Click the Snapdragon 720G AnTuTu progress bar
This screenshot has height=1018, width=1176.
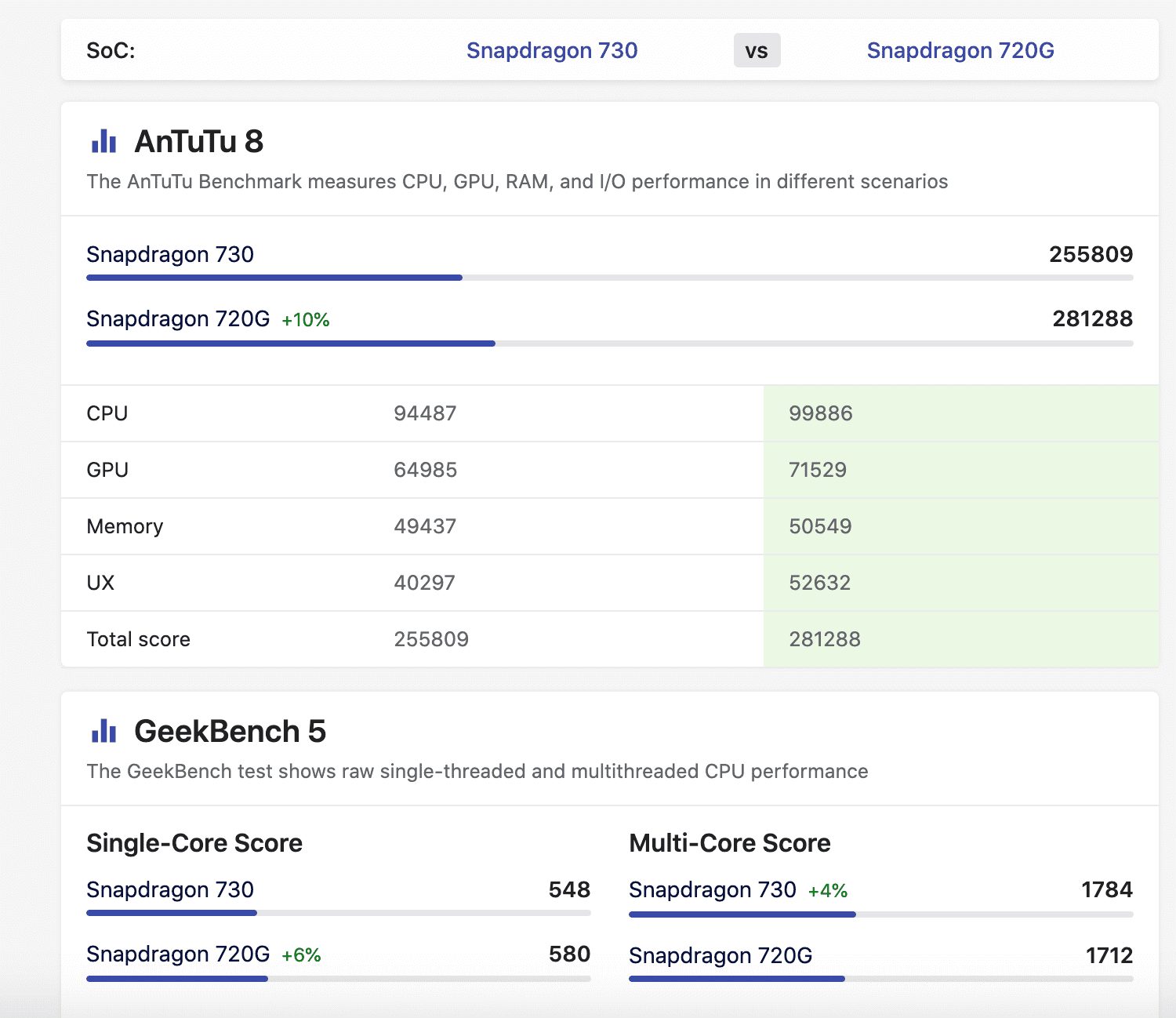pos(609,344)
